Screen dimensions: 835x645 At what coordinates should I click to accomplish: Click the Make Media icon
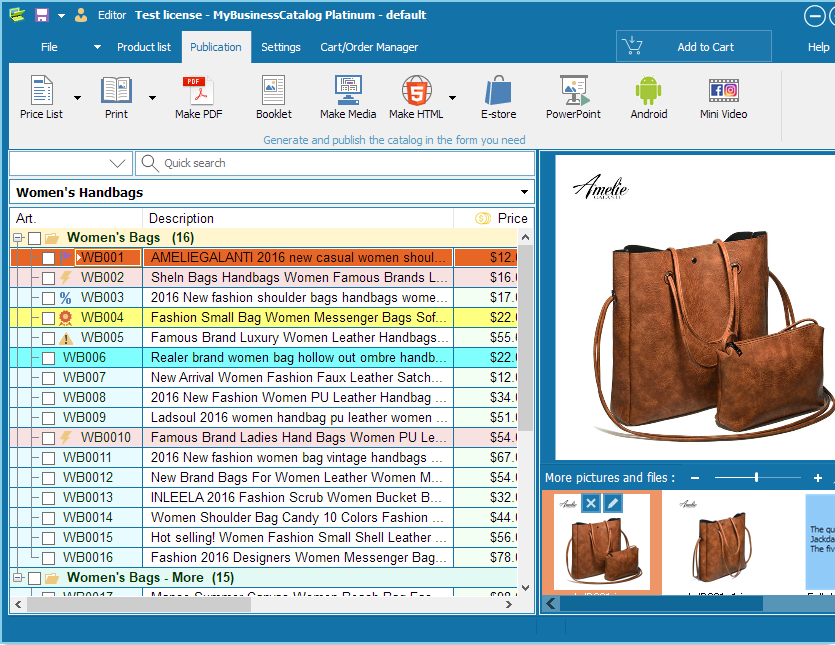(348, 97)
